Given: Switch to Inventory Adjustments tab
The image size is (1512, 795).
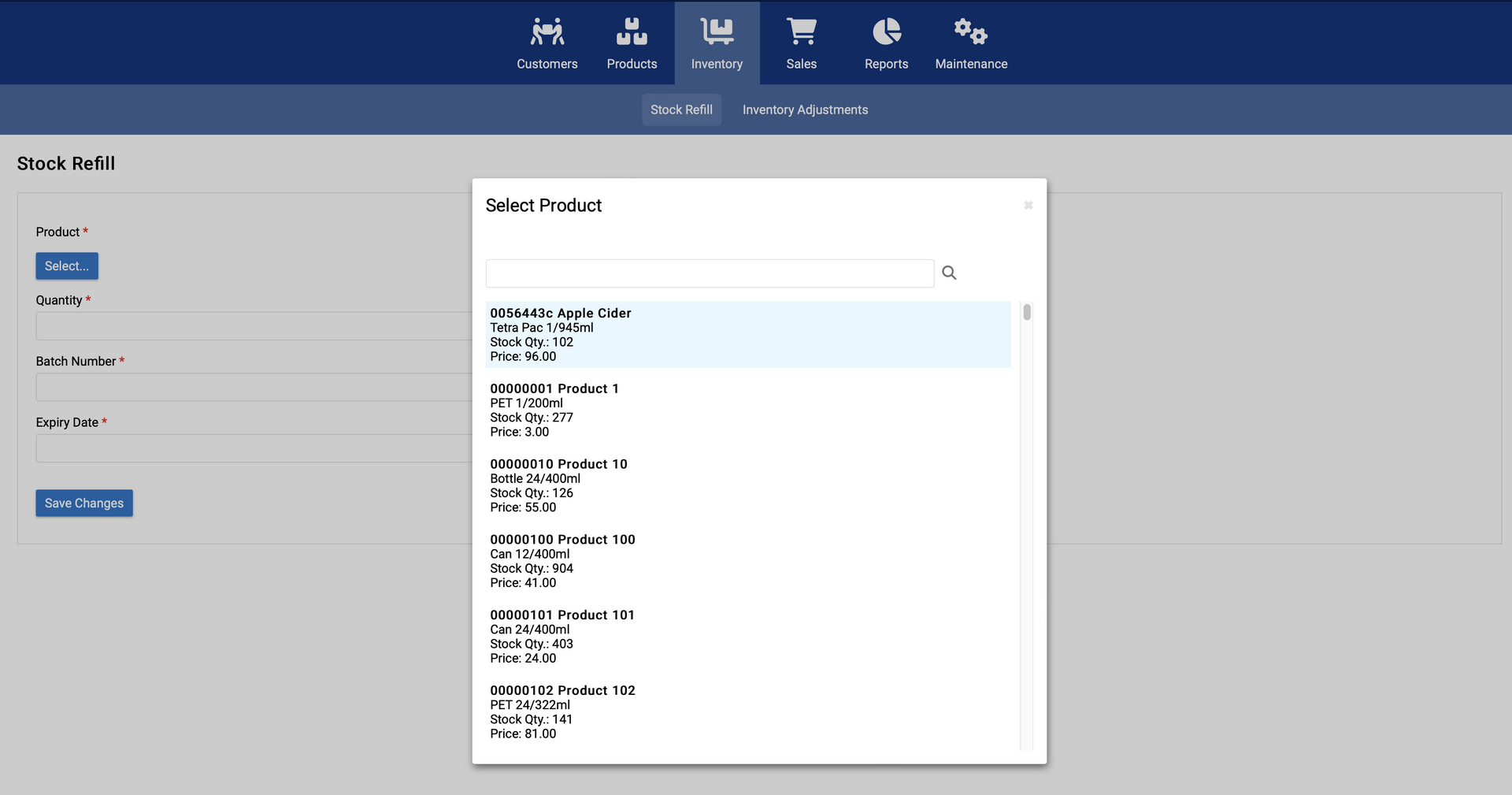Looking at the screenshot, I should (805, 110).
